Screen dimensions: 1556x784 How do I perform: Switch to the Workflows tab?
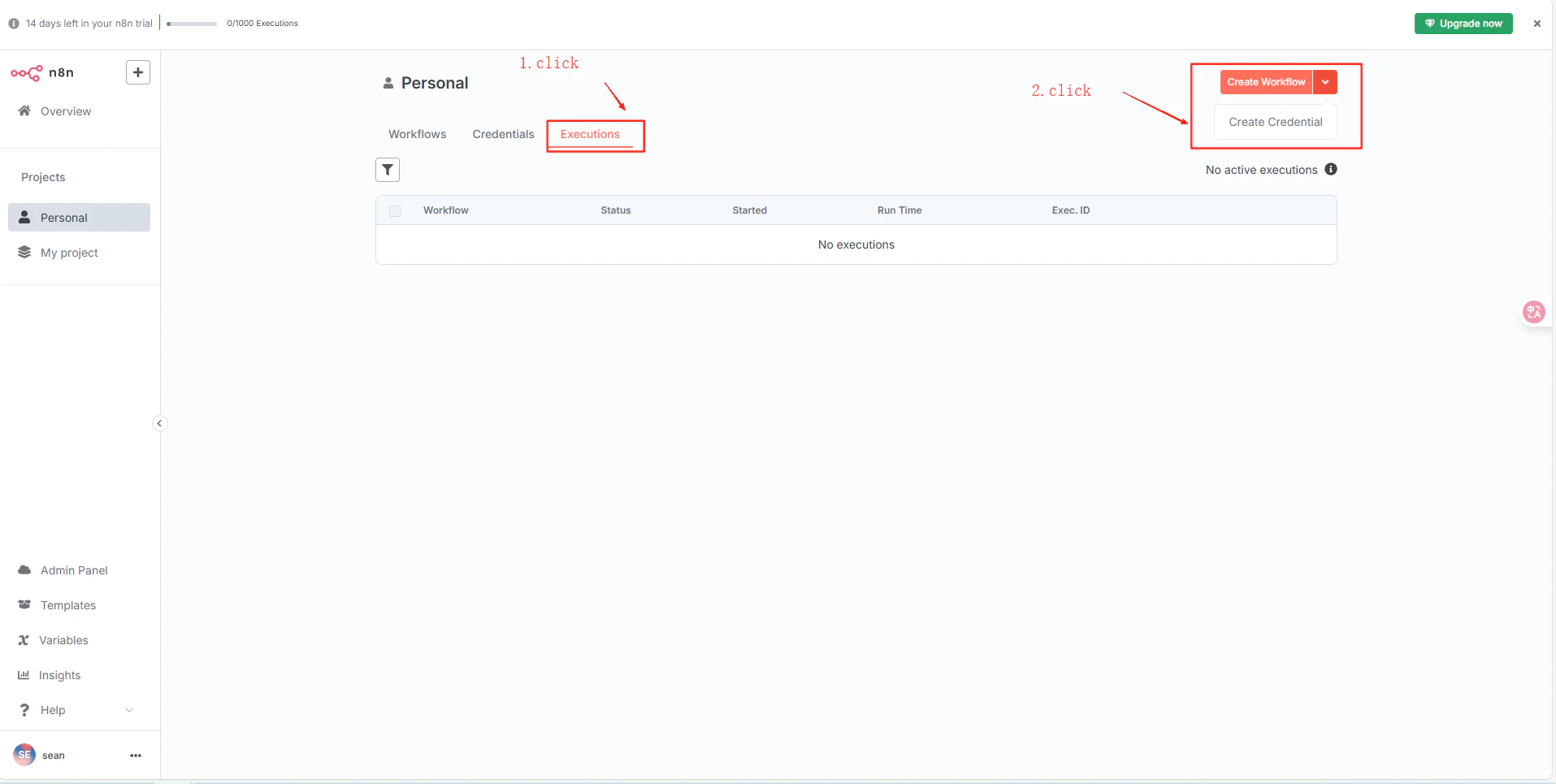click(417, 133)
